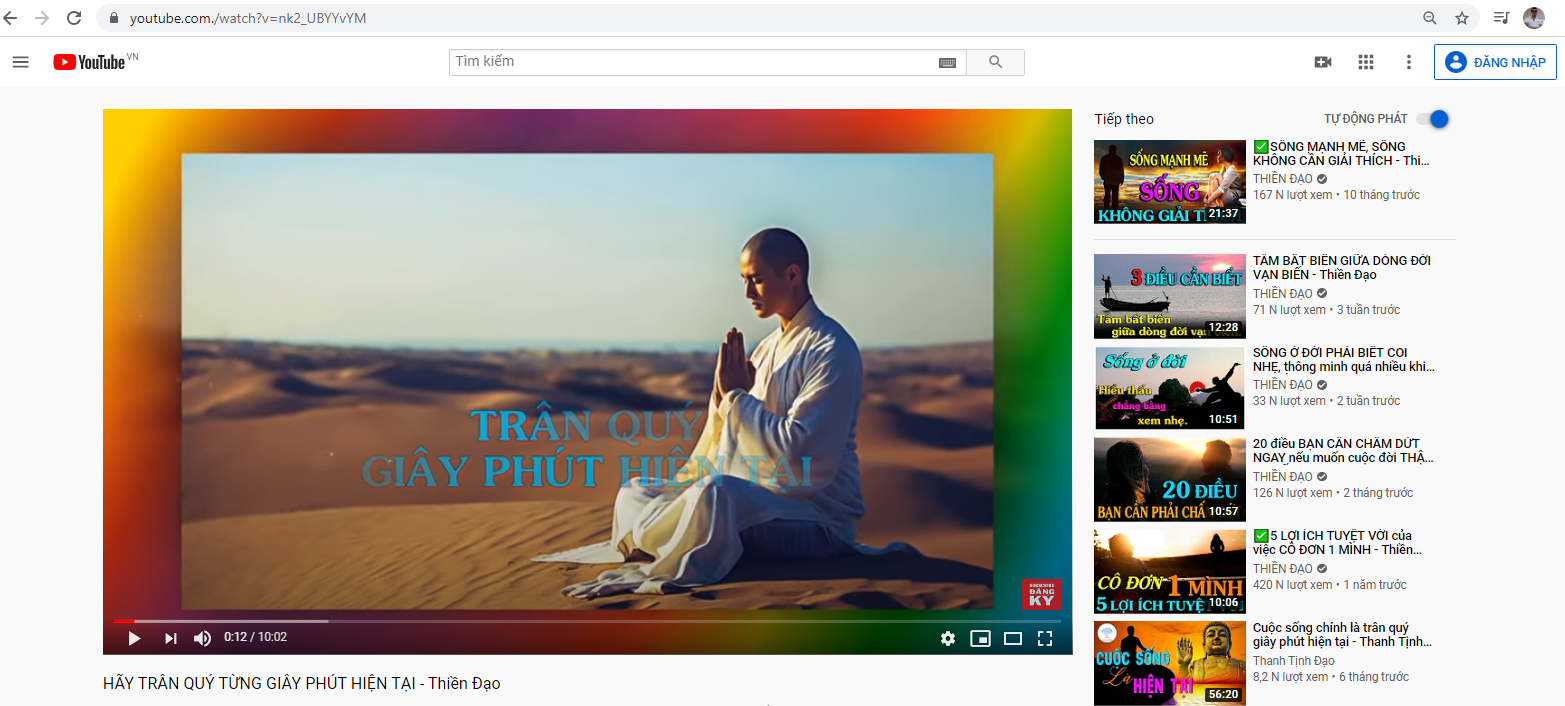Open on-screen keyboard in search box
The image size is (1565, 706).
pyautogui.click(x=948, y=62)
